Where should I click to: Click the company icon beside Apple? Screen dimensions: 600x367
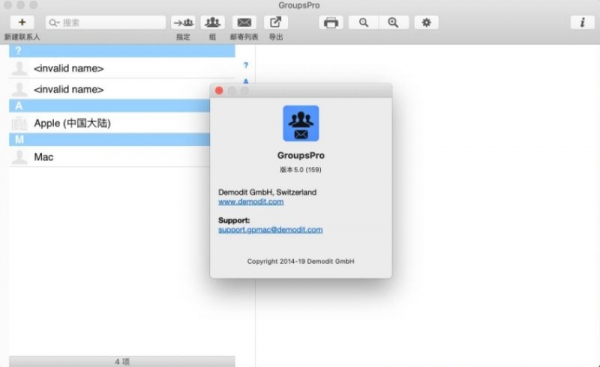click(x=19, y=123)
